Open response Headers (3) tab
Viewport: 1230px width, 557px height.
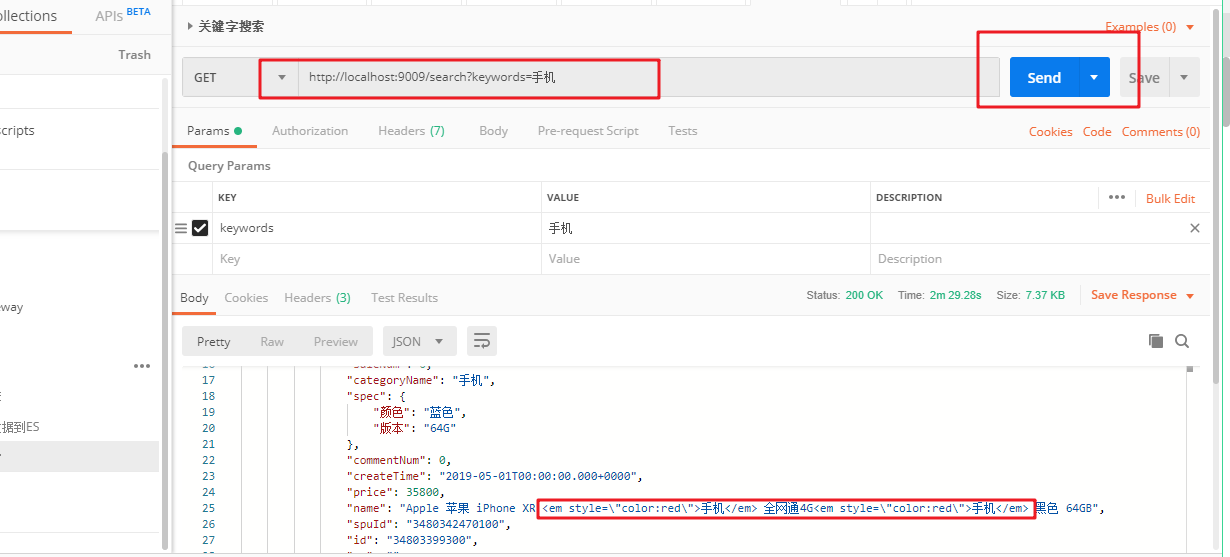317,298
